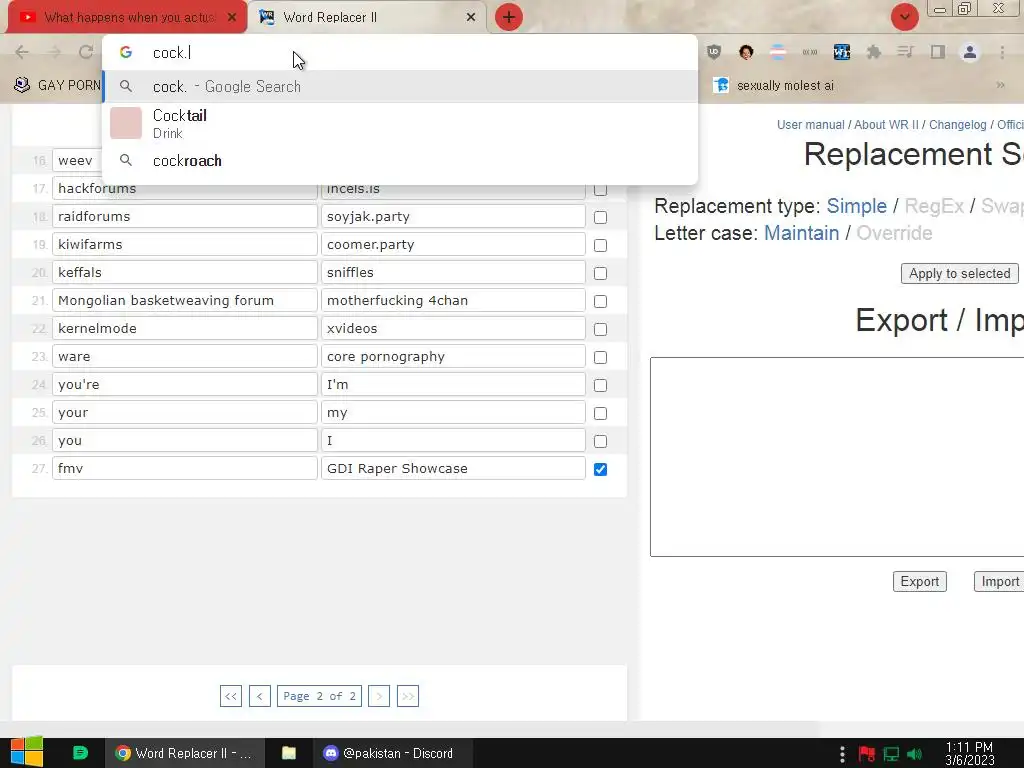The width and height of the screenshot is (1024, 768).
Task: Open File Explorer from the taskbar
Action: click(x=289, y=753)
